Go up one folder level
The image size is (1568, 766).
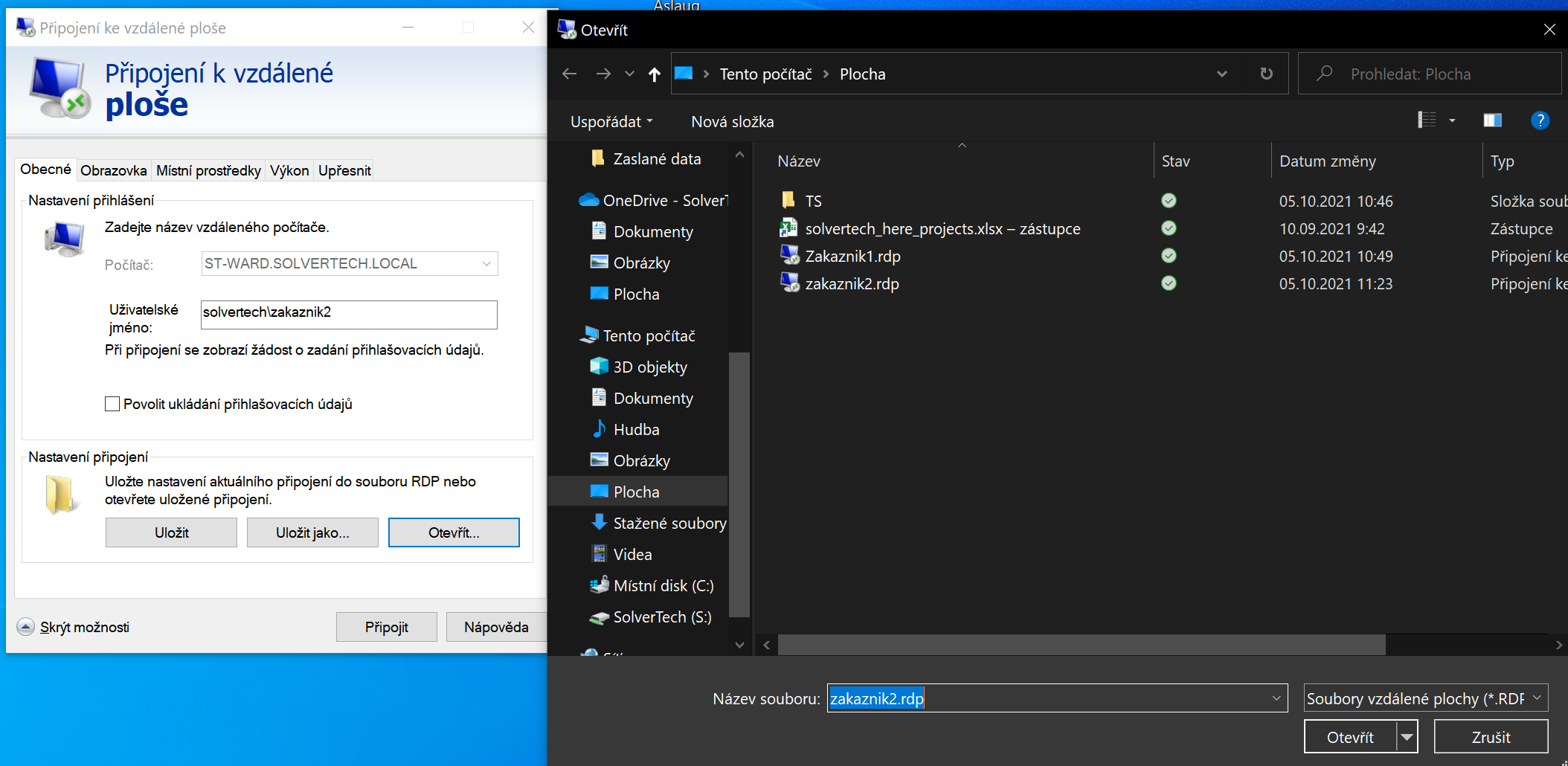click(655, 74)
